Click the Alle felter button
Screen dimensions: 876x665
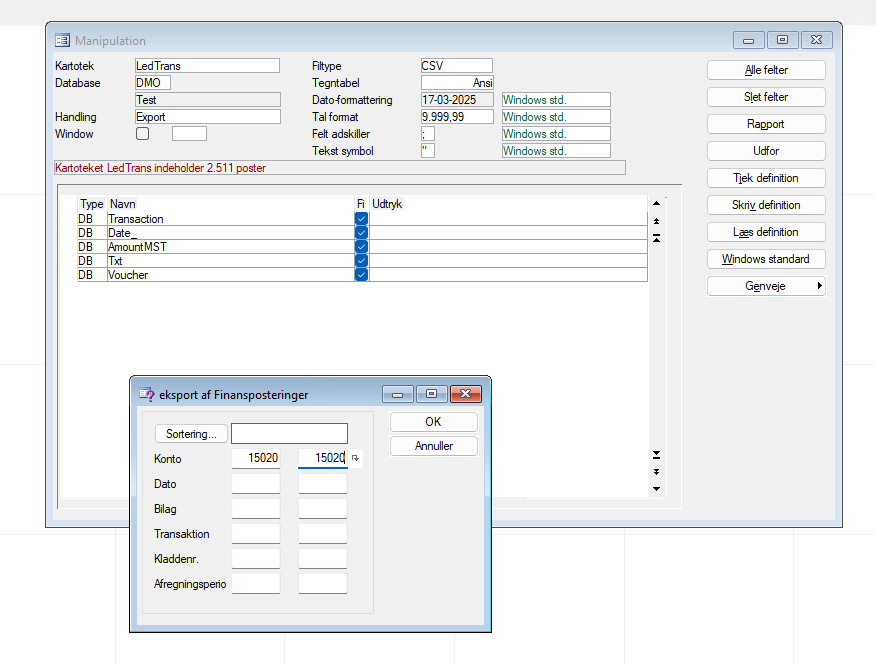766,70
